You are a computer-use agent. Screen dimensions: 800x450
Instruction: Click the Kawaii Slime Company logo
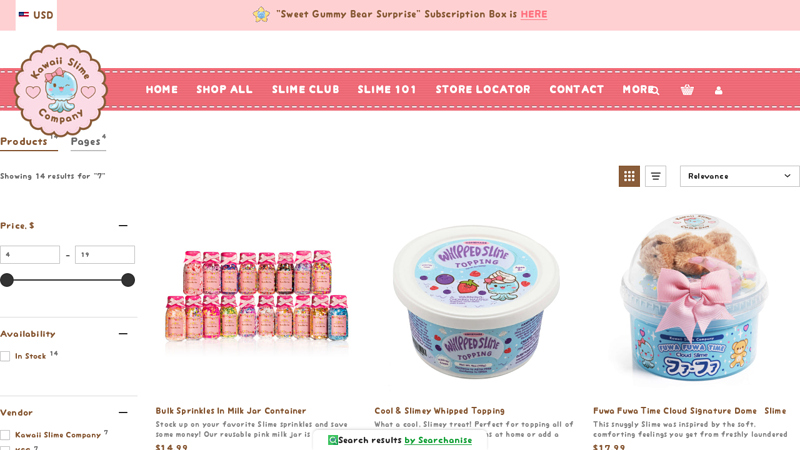point(61,89)
